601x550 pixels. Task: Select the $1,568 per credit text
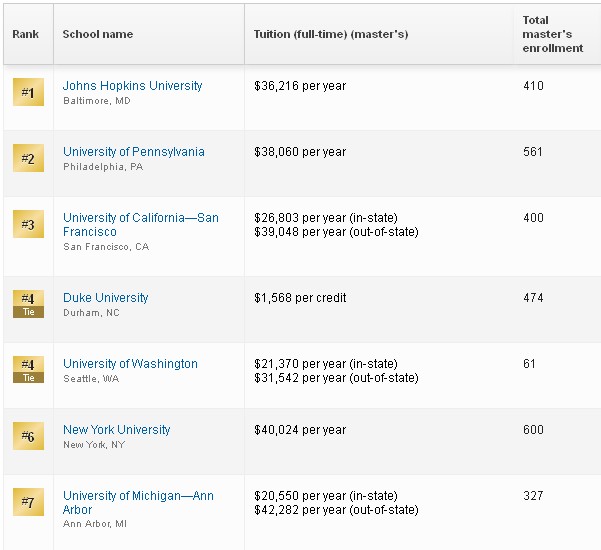point(300,298)
